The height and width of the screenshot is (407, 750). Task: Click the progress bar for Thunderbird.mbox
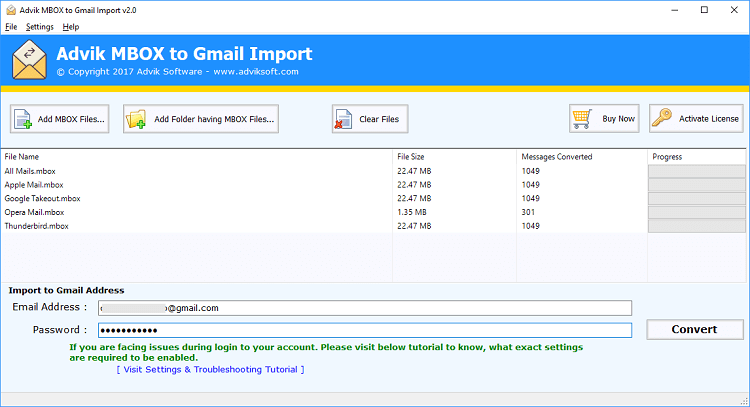[696, 226]
